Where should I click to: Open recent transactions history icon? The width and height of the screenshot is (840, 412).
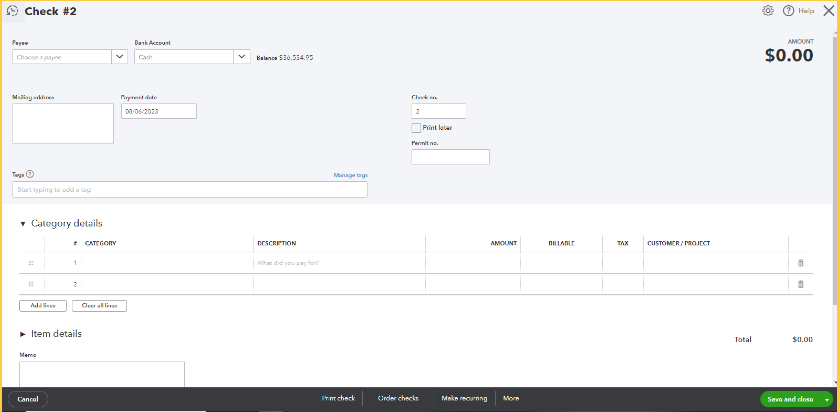click(x=13, y=11)
